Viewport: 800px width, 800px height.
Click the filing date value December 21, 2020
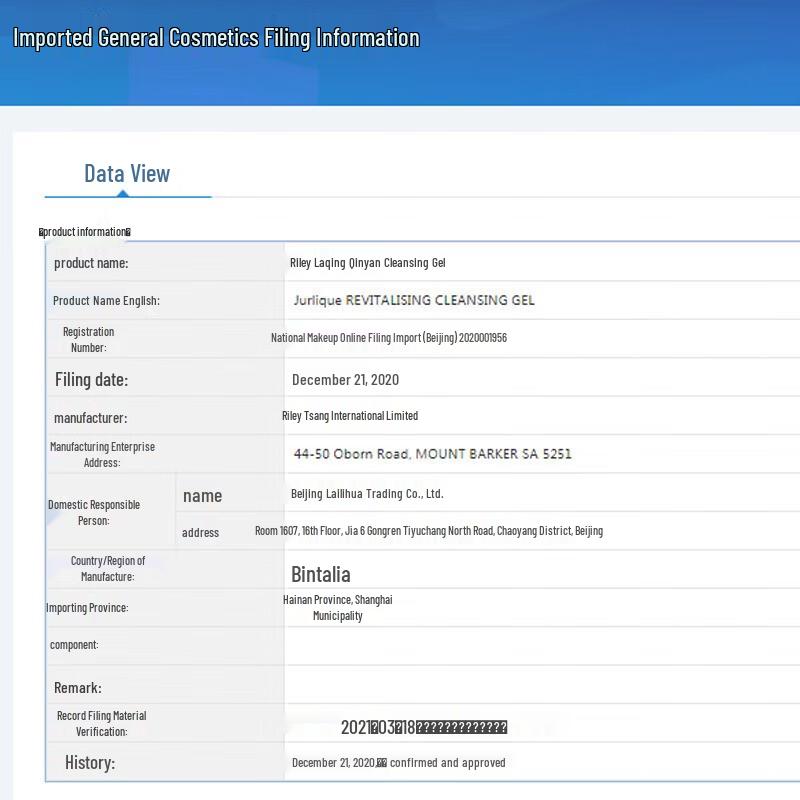coord(345,380)
